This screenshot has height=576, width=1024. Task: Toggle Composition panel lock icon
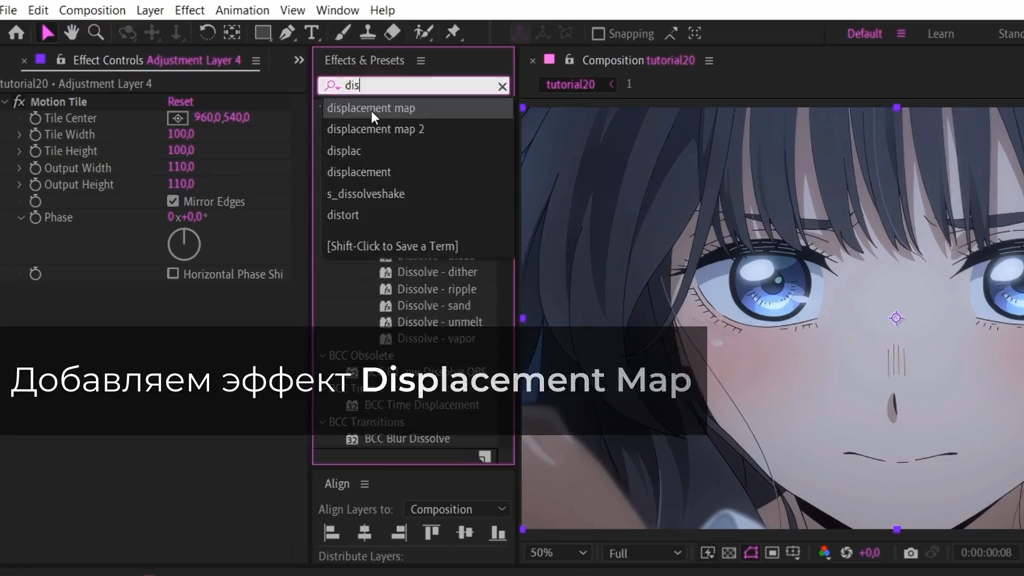(x=569, y=60)
